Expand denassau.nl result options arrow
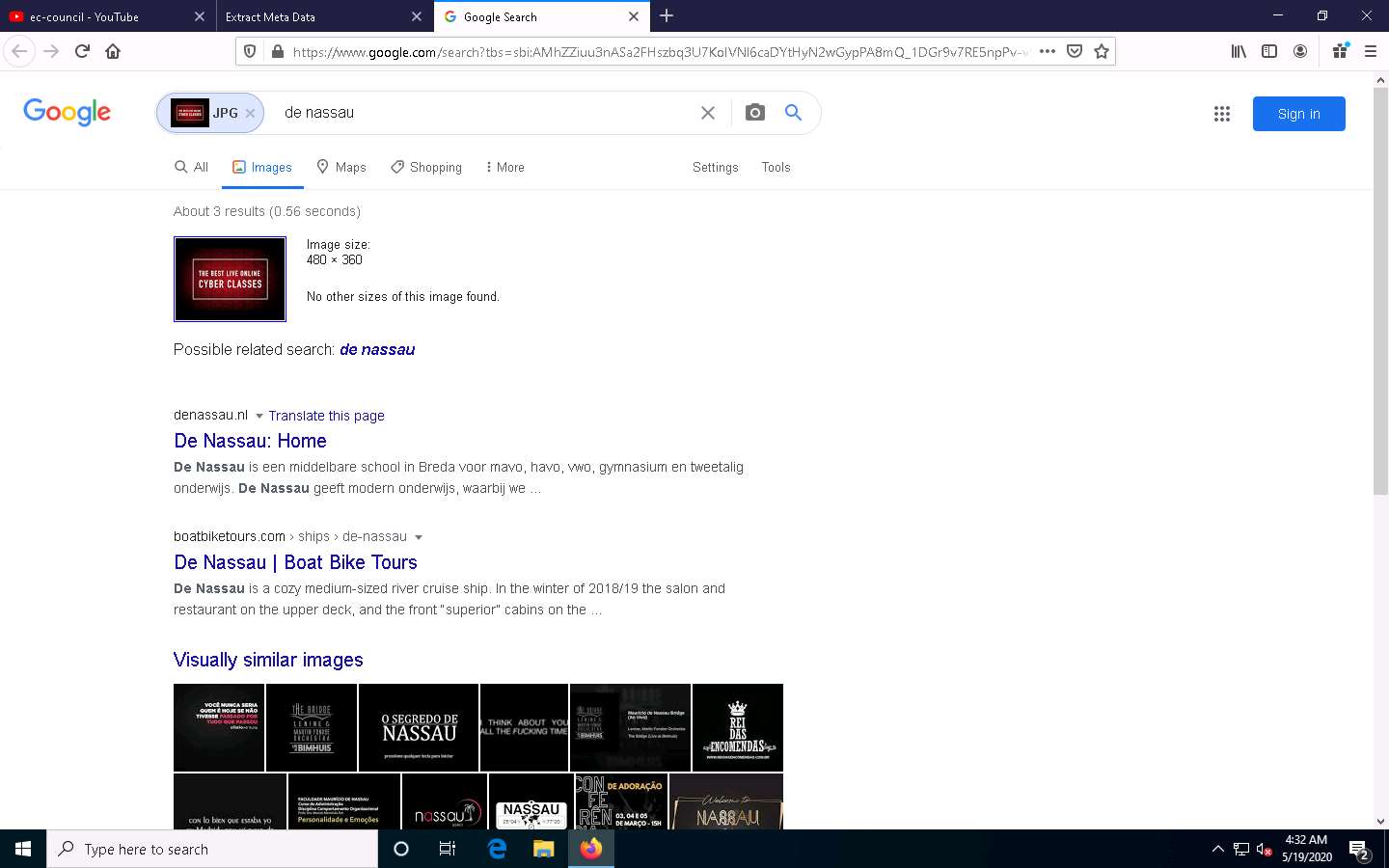 (259, 416)
